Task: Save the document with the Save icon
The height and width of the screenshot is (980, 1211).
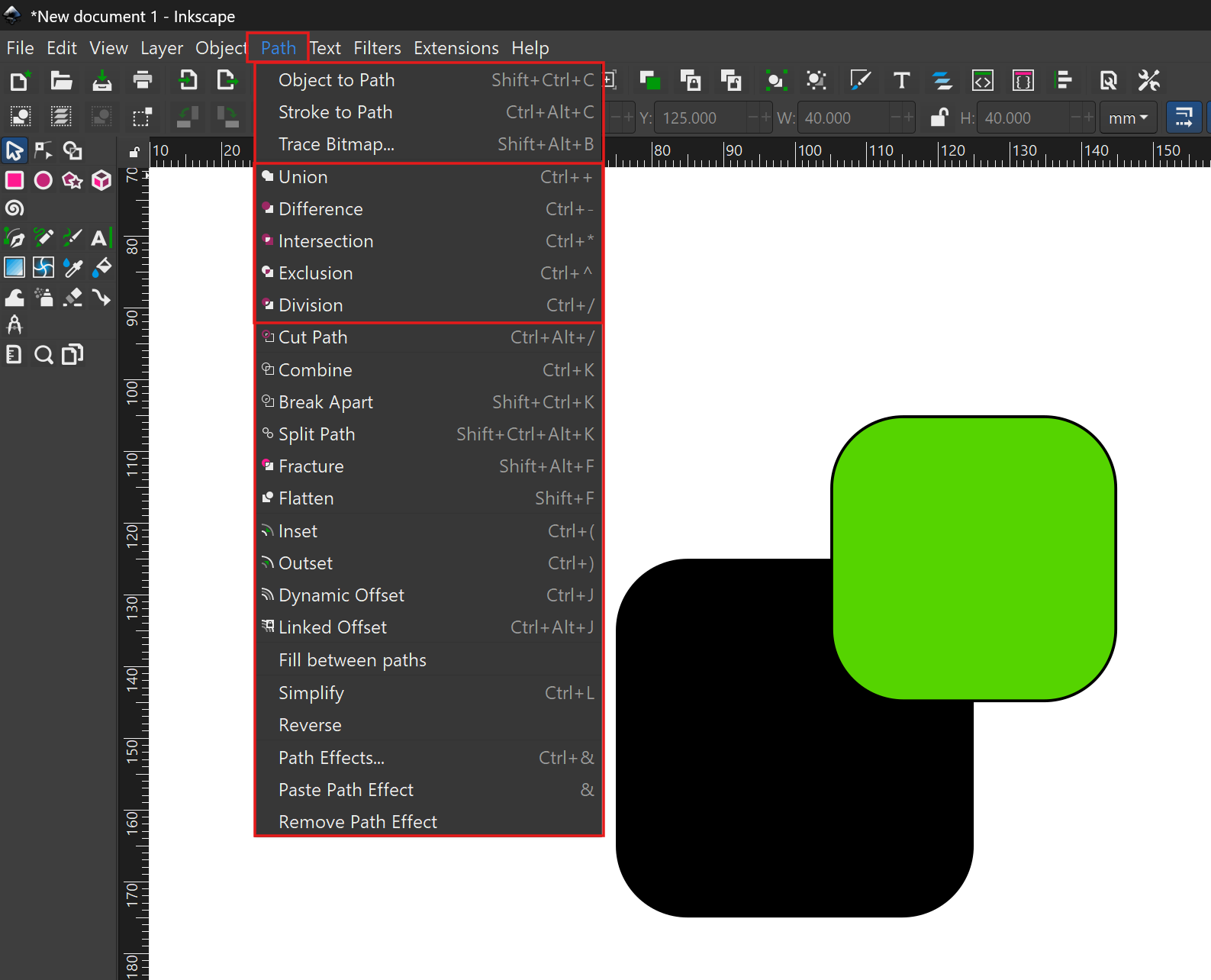Action: click(101, 80)
